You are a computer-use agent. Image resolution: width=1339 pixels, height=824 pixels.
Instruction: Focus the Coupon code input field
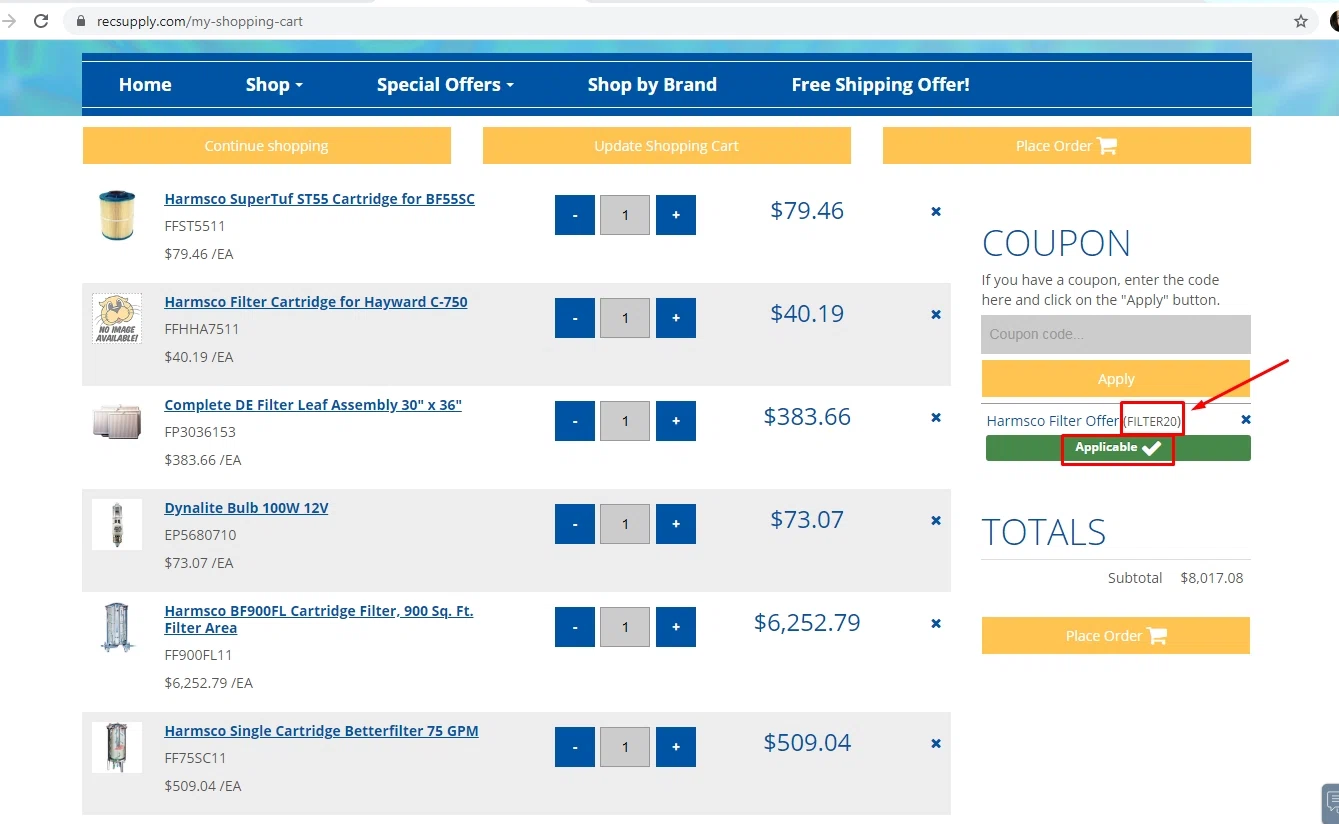[x=1116, y=334]
